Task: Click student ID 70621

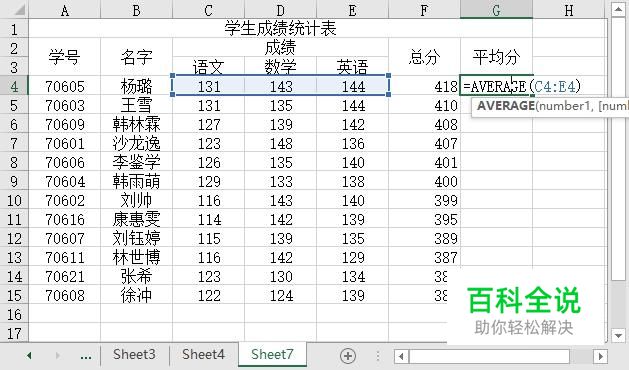Action: 65,276
